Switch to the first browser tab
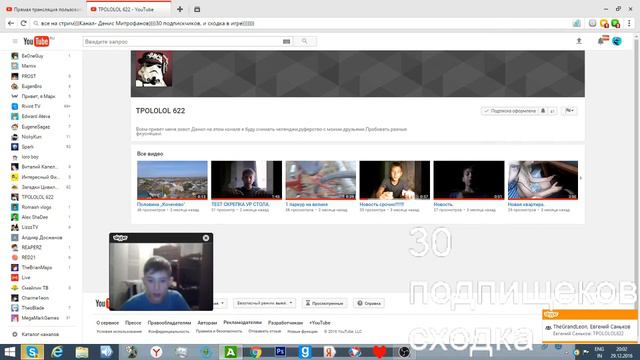Viewport: 640px width, 360px height. (x=43, y=9)
